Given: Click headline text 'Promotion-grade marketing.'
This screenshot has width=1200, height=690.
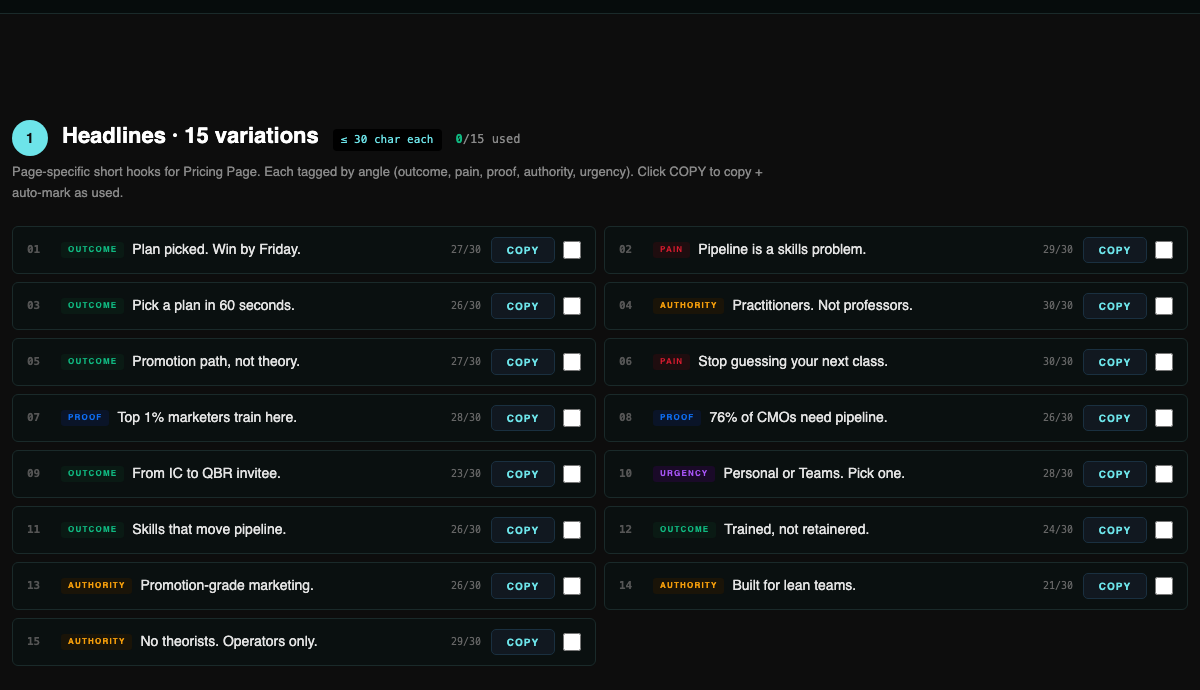Looking at the screenshot, I should point(227,585).
